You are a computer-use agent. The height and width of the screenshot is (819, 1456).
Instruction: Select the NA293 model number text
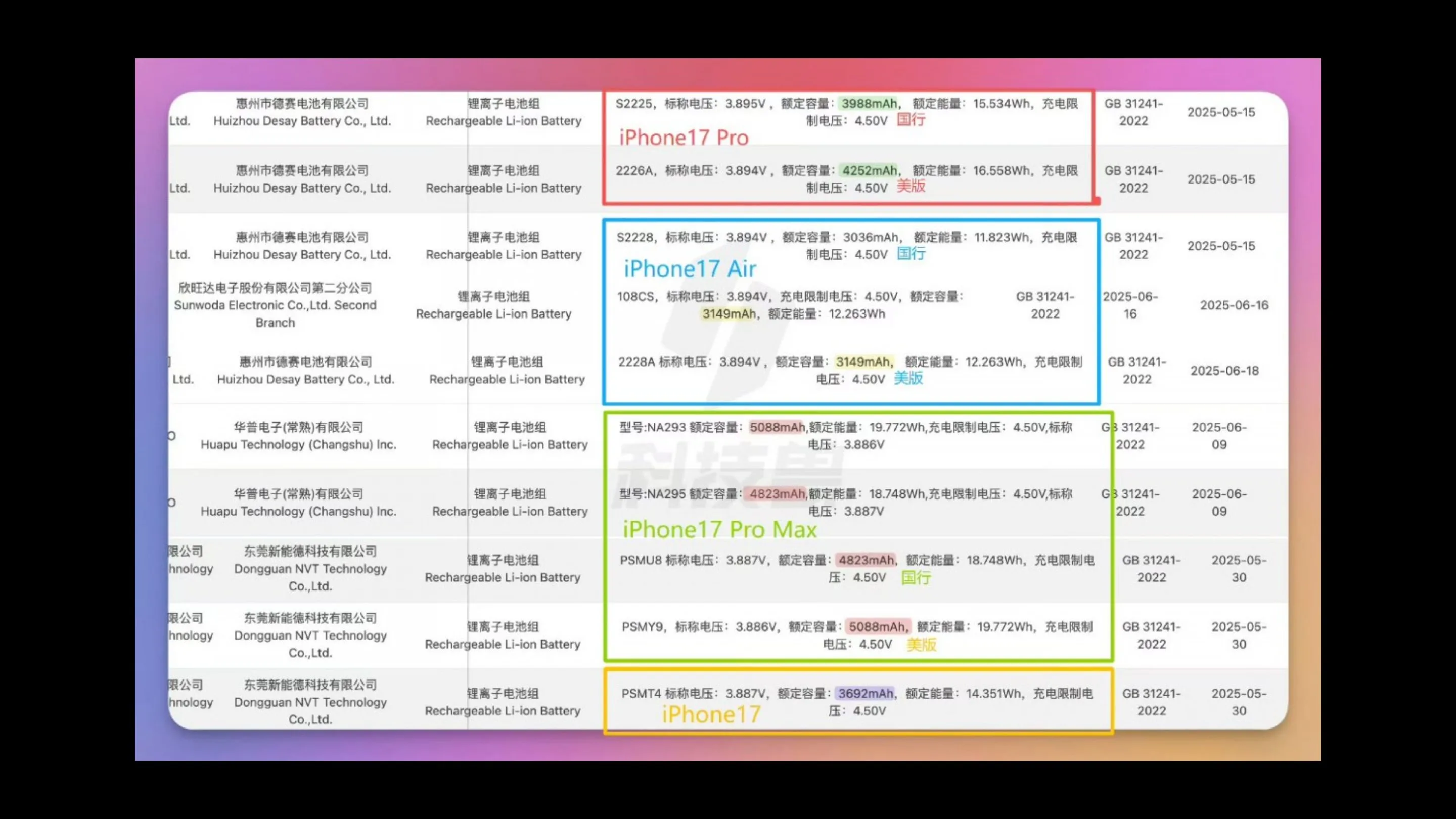tap(666, 427)
